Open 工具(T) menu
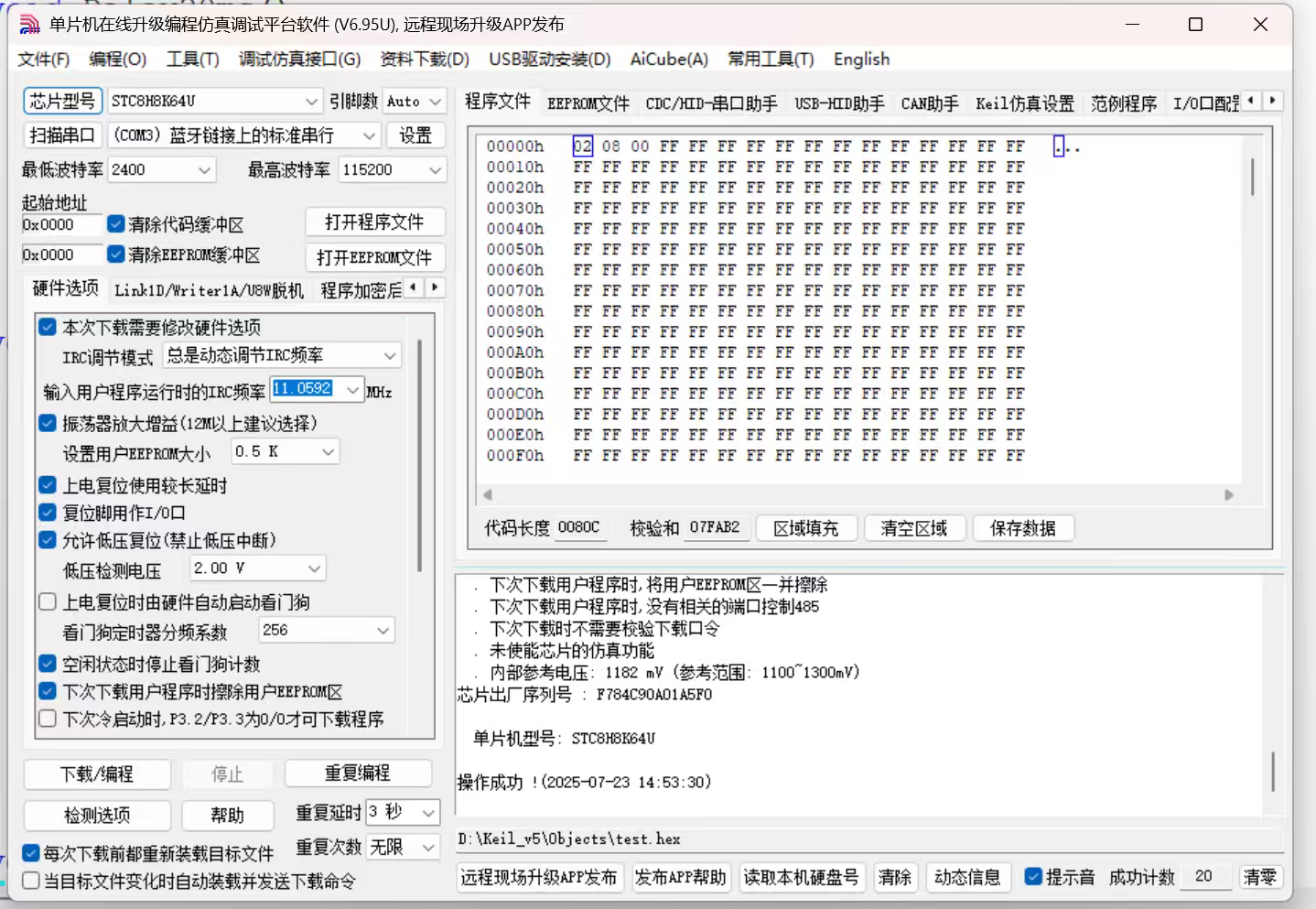Viewport: 1316px width, 909px height. [x=192, y=60]
